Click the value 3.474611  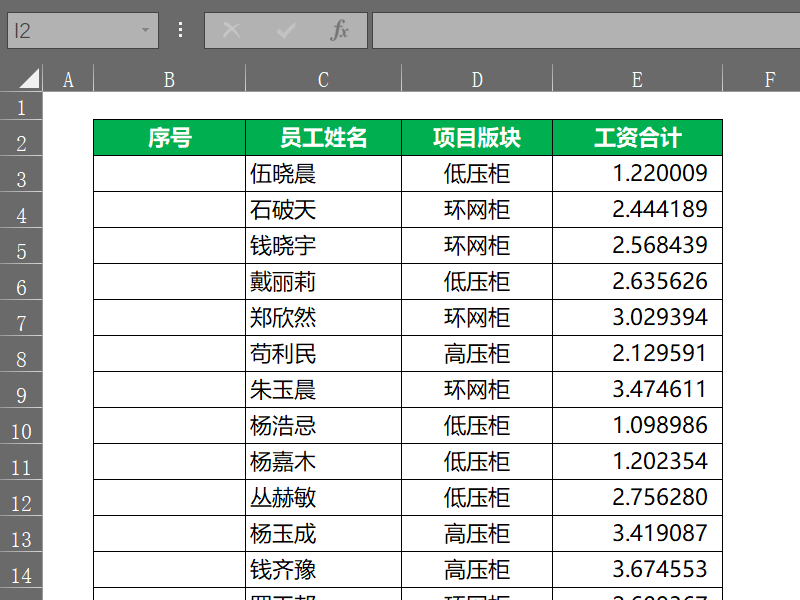[x=660, y=389]
